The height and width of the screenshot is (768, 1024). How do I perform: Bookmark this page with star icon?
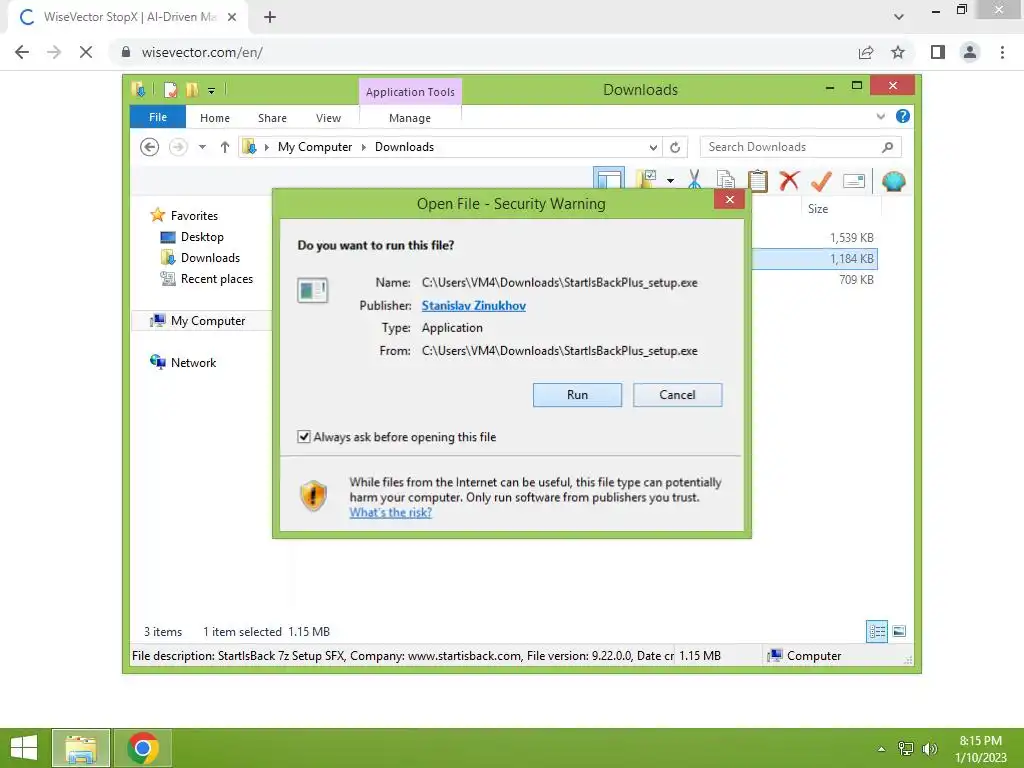898,52
